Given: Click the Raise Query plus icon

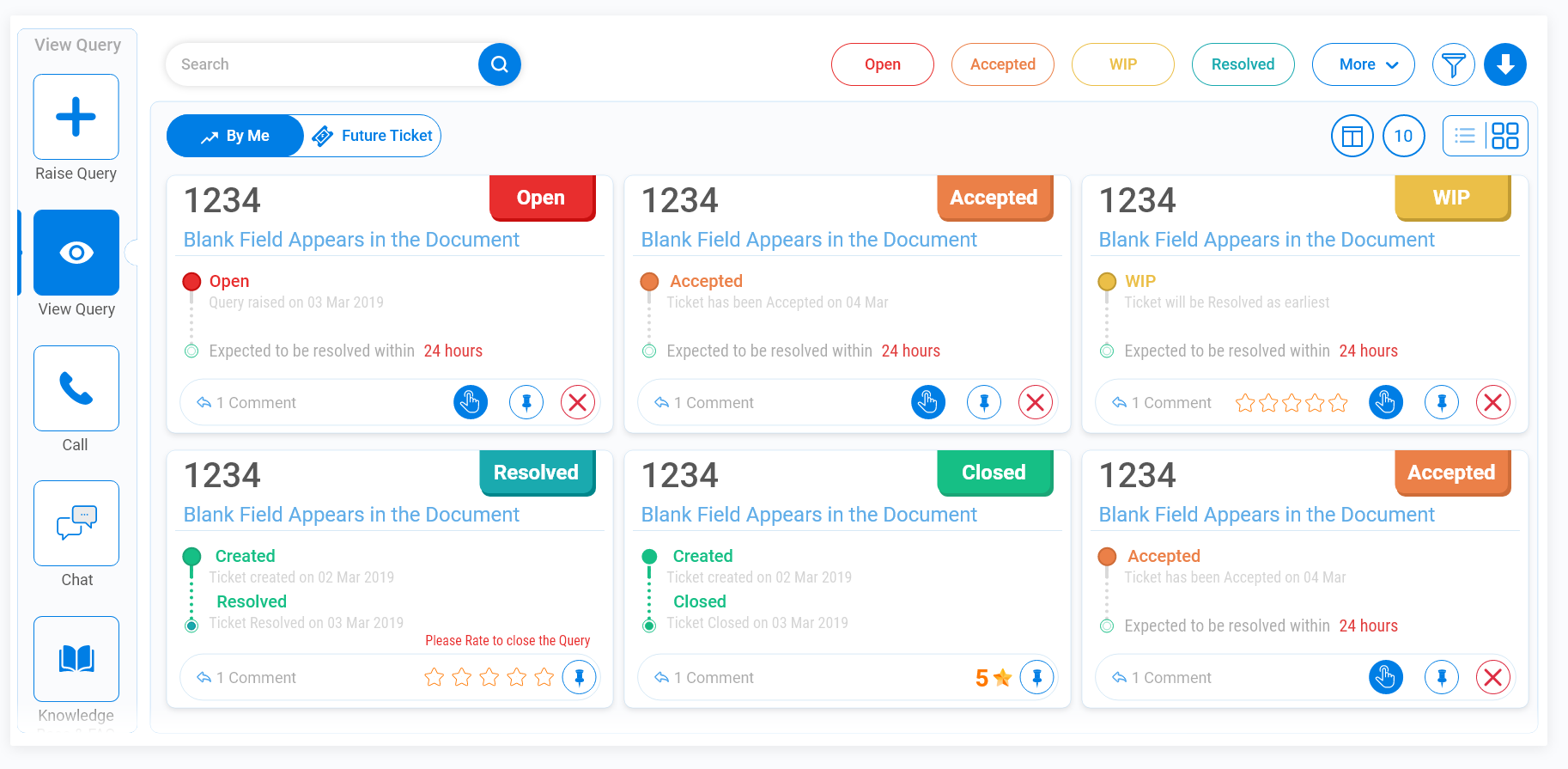Looking at the screenshot, I should [76, 117].
